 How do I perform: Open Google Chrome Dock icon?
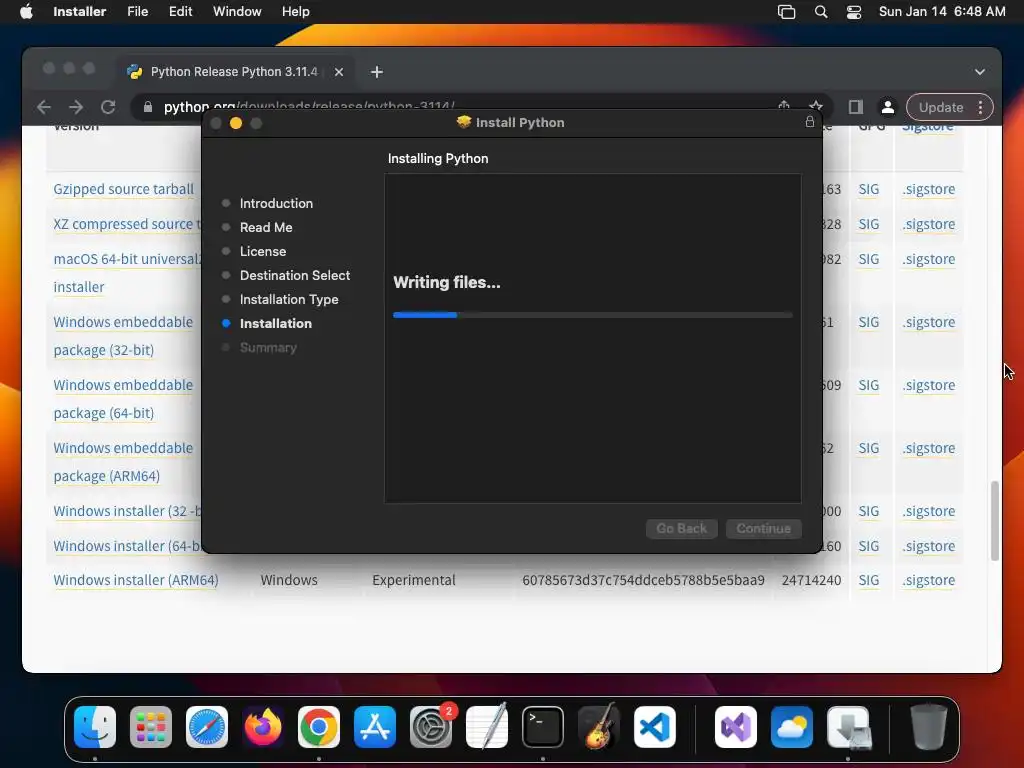click(319, 727)
